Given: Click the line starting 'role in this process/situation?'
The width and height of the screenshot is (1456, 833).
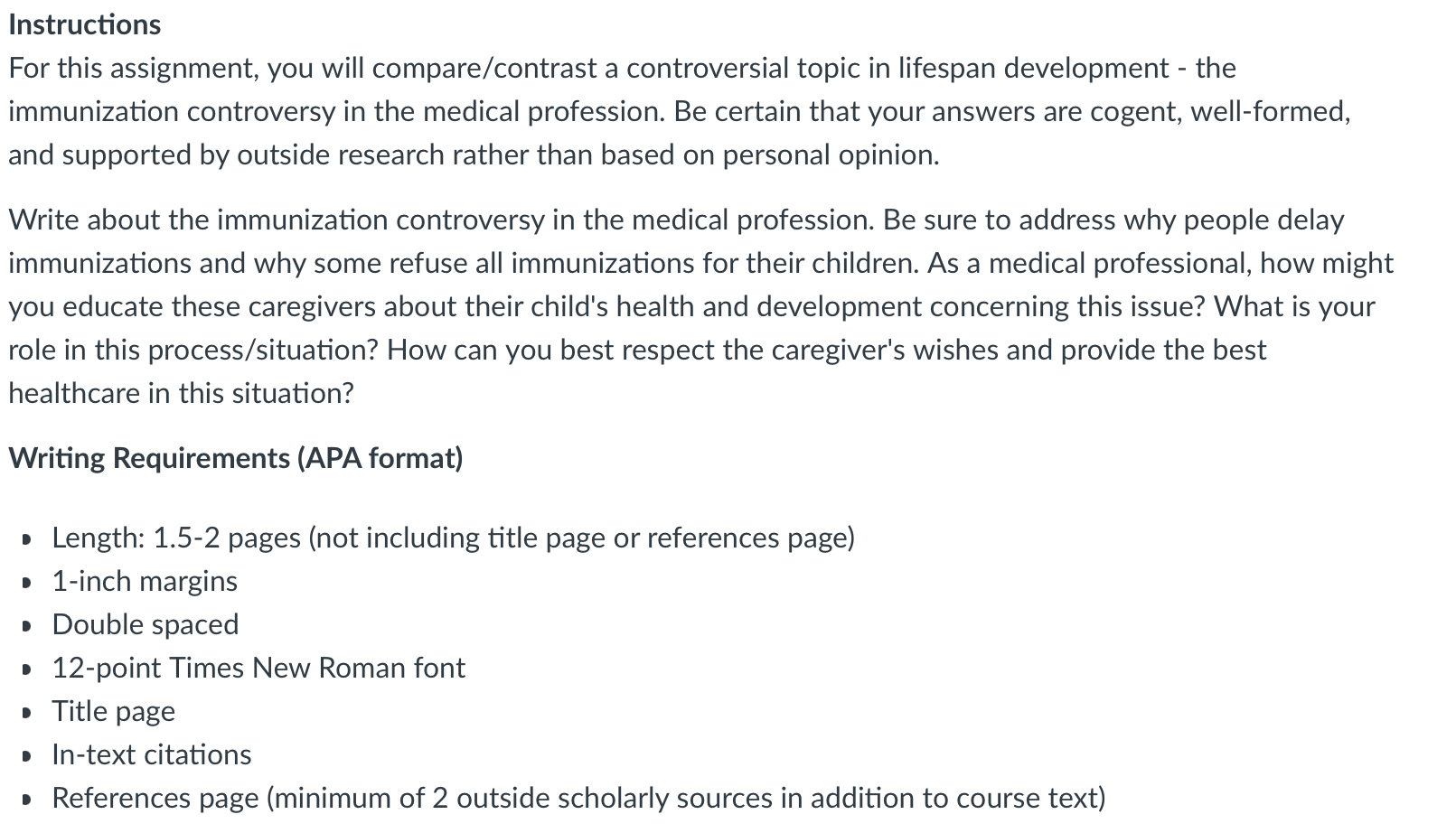Looking at the screenshot, I should point(637,350).
